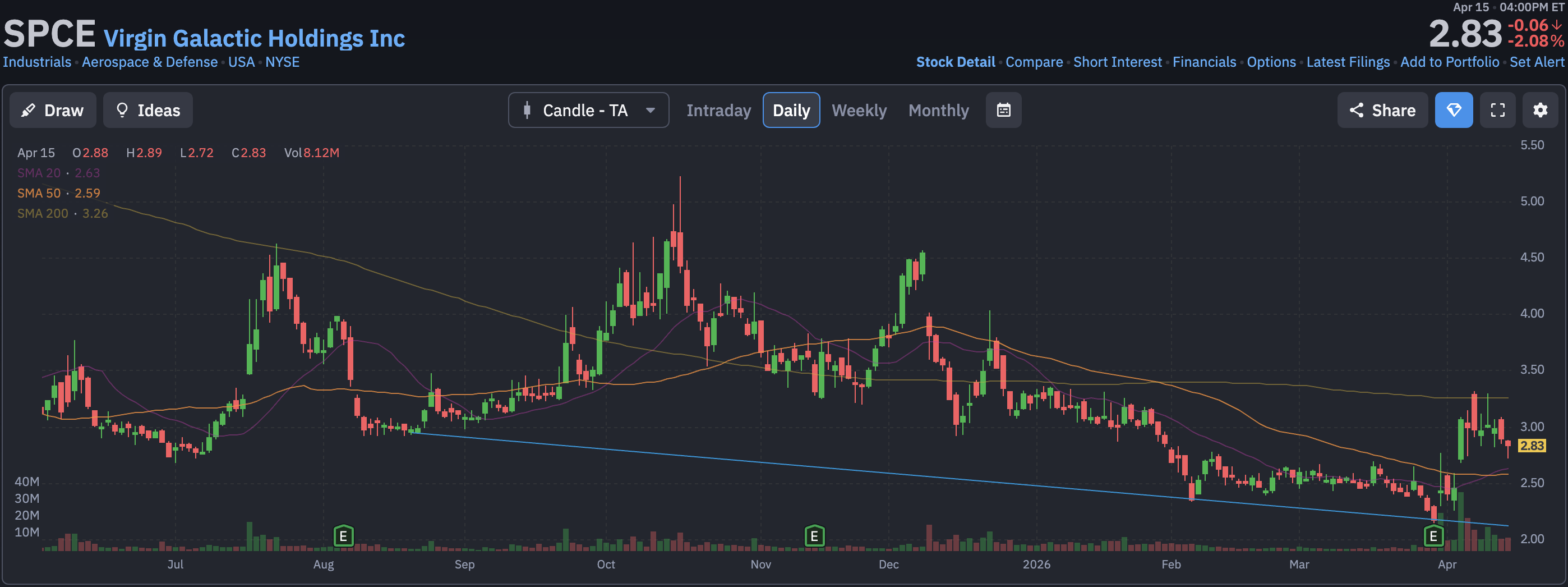Click the SMA 200 indicator label
Image resolution: width=1568 pixels, height=587 pixels.
(63, 213)
